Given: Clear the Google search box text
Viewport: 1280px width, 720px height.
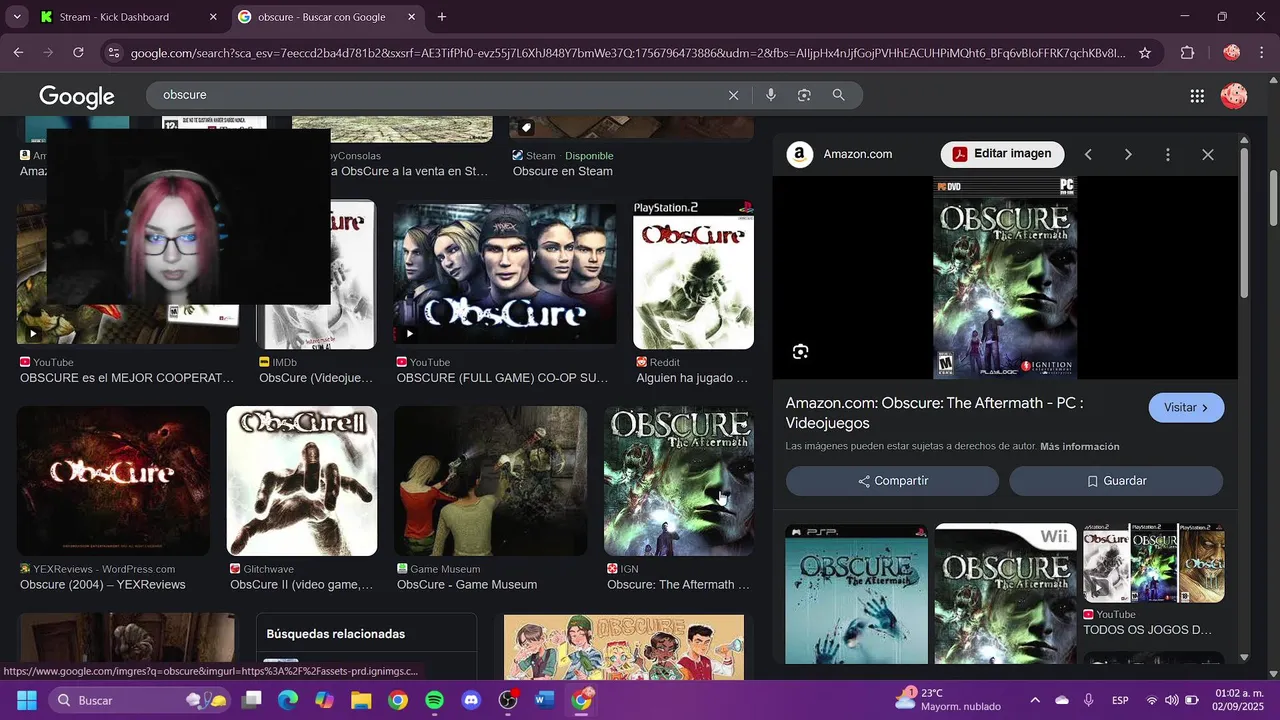Looking at the screenshot, I should click(733, 95).
